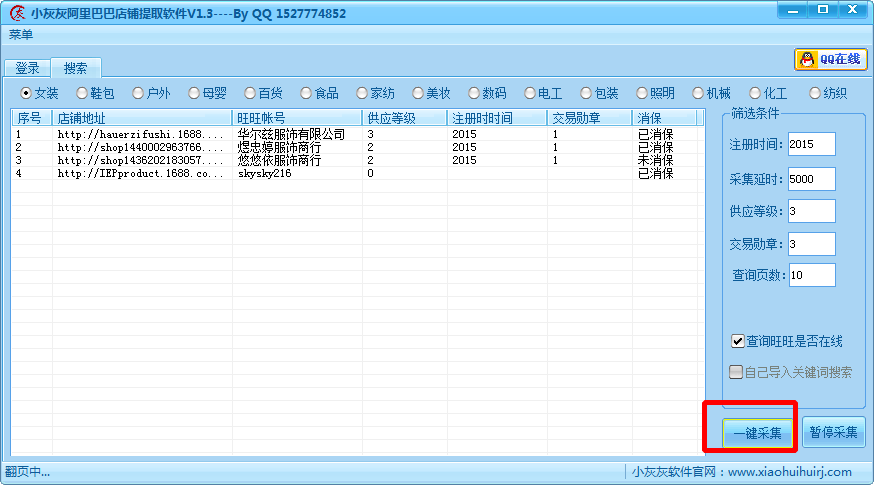Click the 煜忠婷服饰商行 account cell
This screenshot has width=874, height=485.
[279, 147]
